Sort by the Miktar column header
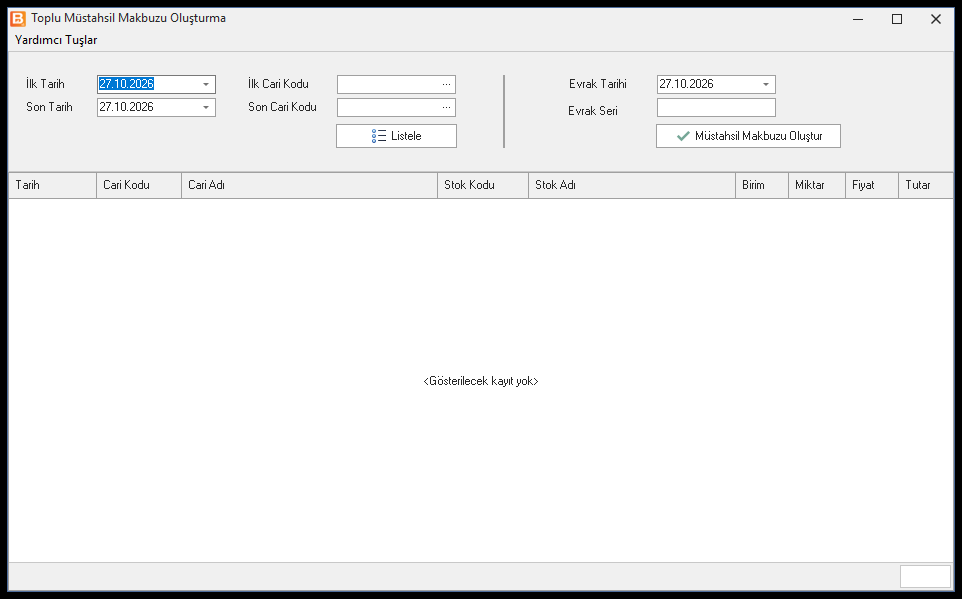962x599 pixels. click(x=817, y=185)
